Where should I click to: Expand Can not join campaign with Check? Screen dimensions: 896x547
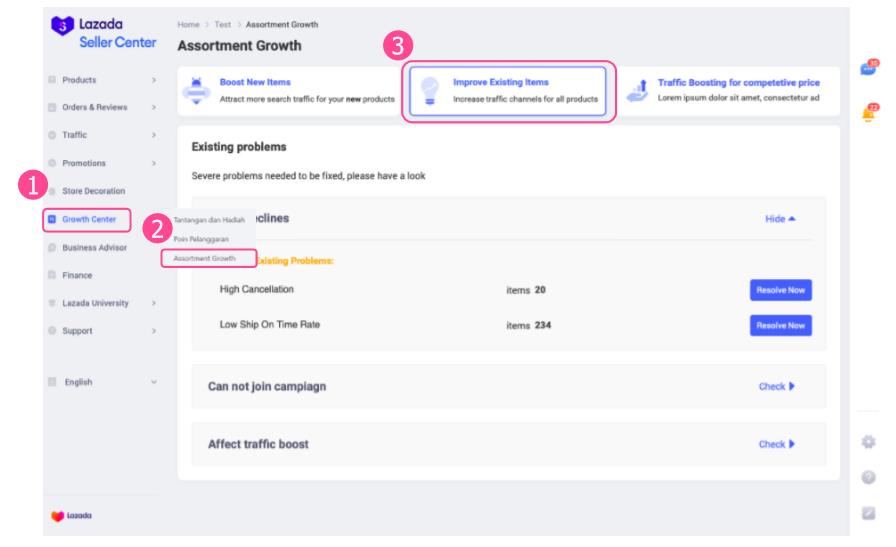[x=776, y=387]
